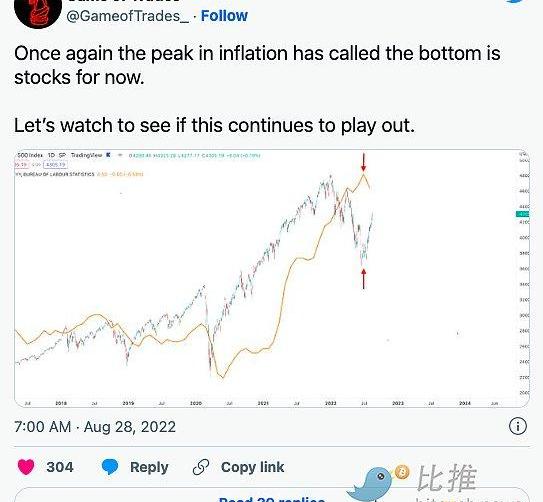Open the S&P 500 inflation chart image
The image size is (543, 502).
(x=272, y=278)
